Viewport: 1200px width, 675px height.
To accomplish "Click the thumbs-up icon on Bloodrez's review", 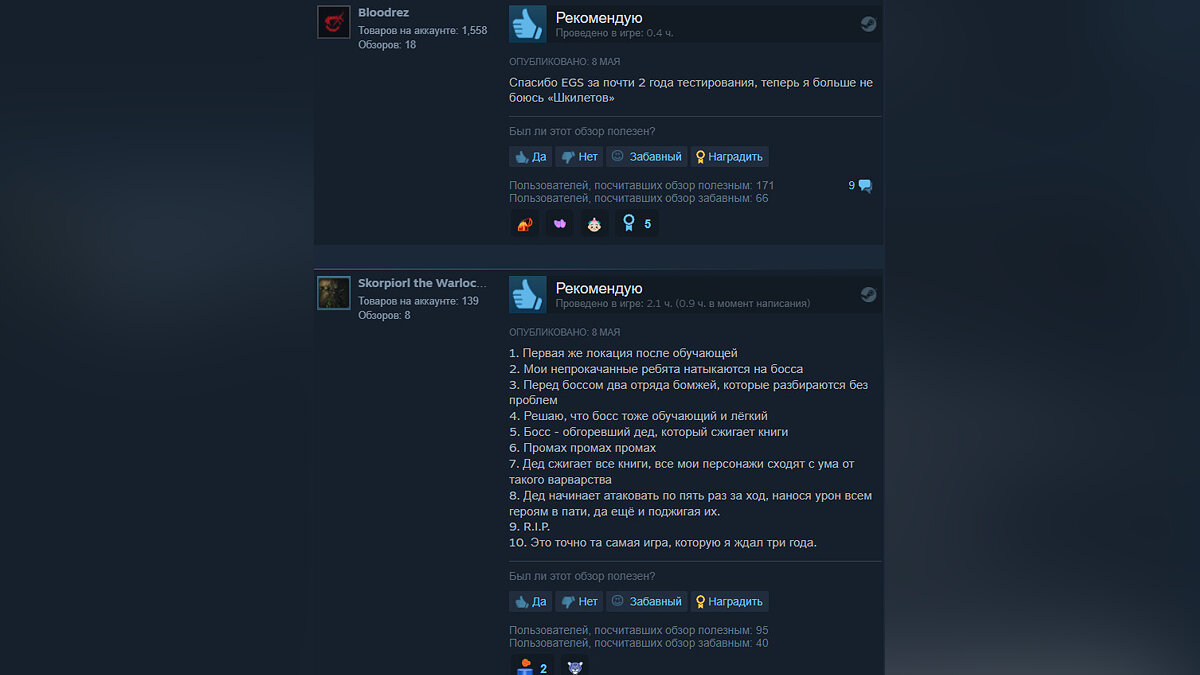I will [528, 23].
